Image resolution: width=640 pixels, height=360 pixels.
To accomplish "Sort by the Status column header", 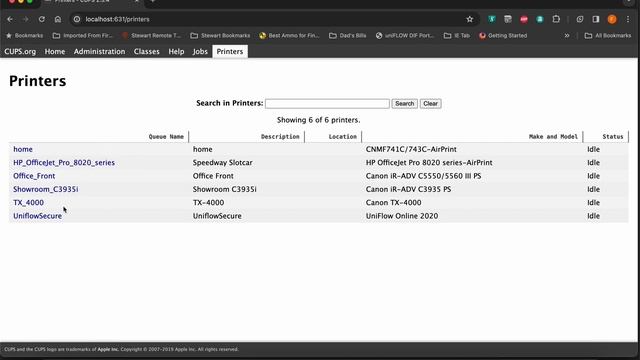I will (613, 137).
